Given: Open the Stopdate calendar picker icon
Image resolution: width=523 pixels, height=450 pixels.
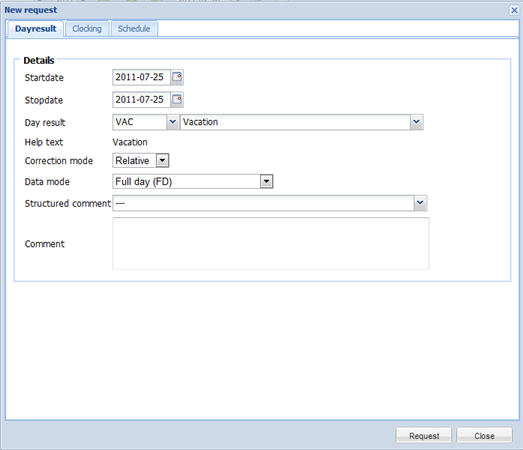Looking at the screenshot, I should [x=177, y=100].
